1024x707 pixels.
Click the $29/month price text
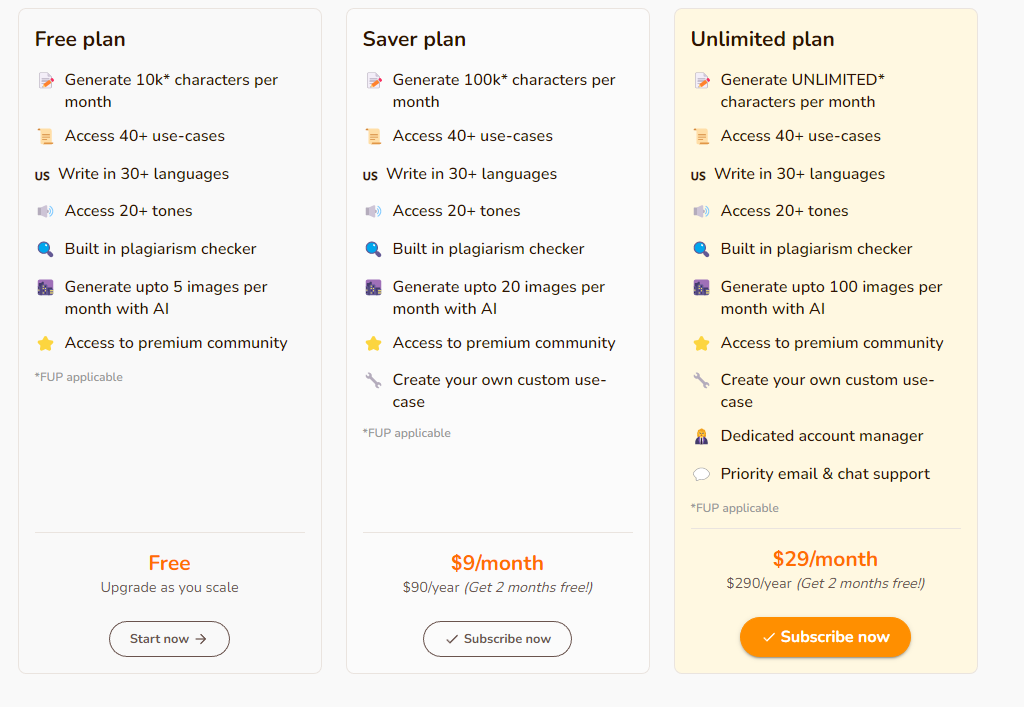click(x=825, y=559)
